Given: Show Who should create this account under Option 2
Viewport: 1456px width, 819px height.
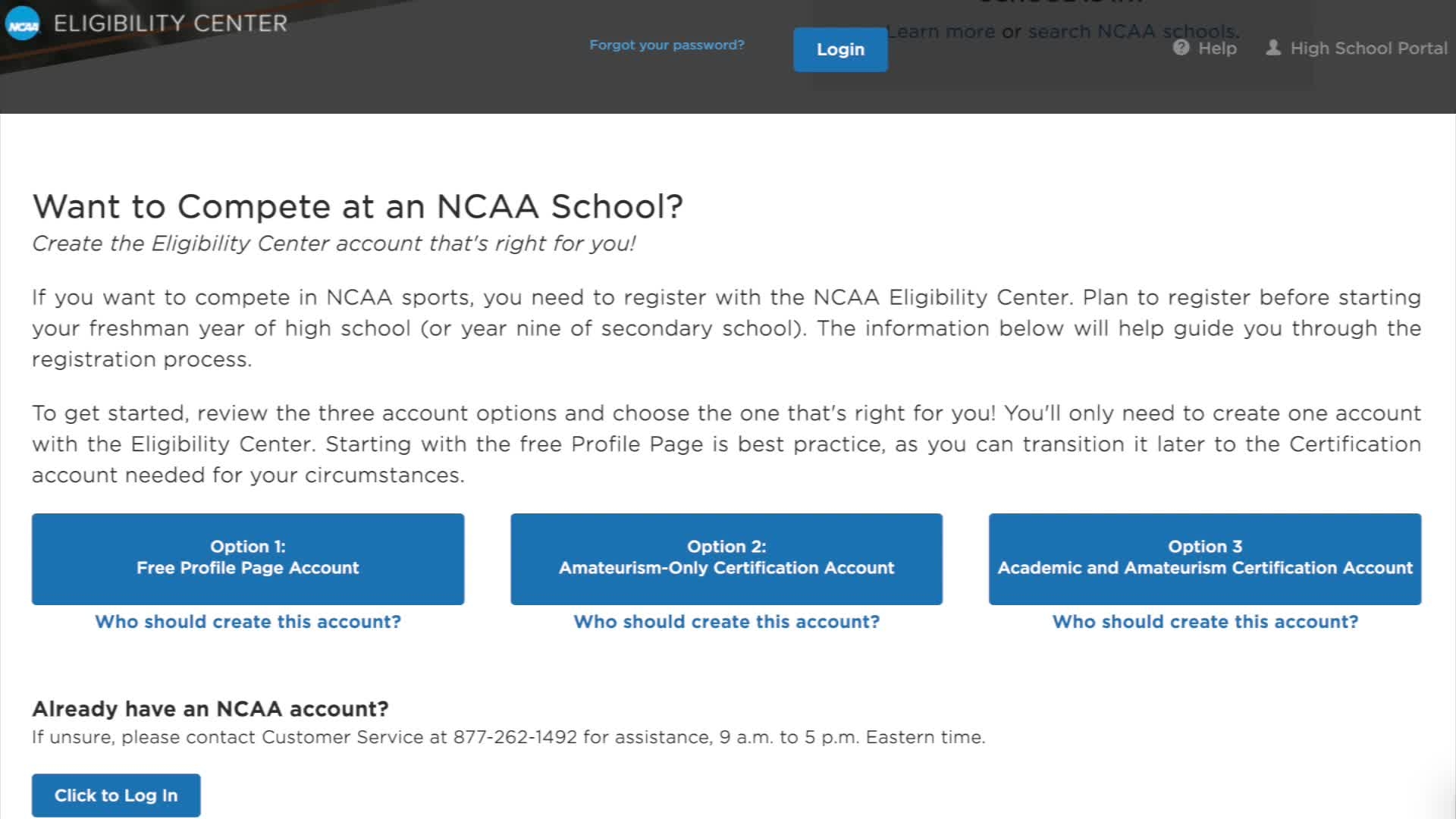Looking at the screenshot, I should coord(726,622).
